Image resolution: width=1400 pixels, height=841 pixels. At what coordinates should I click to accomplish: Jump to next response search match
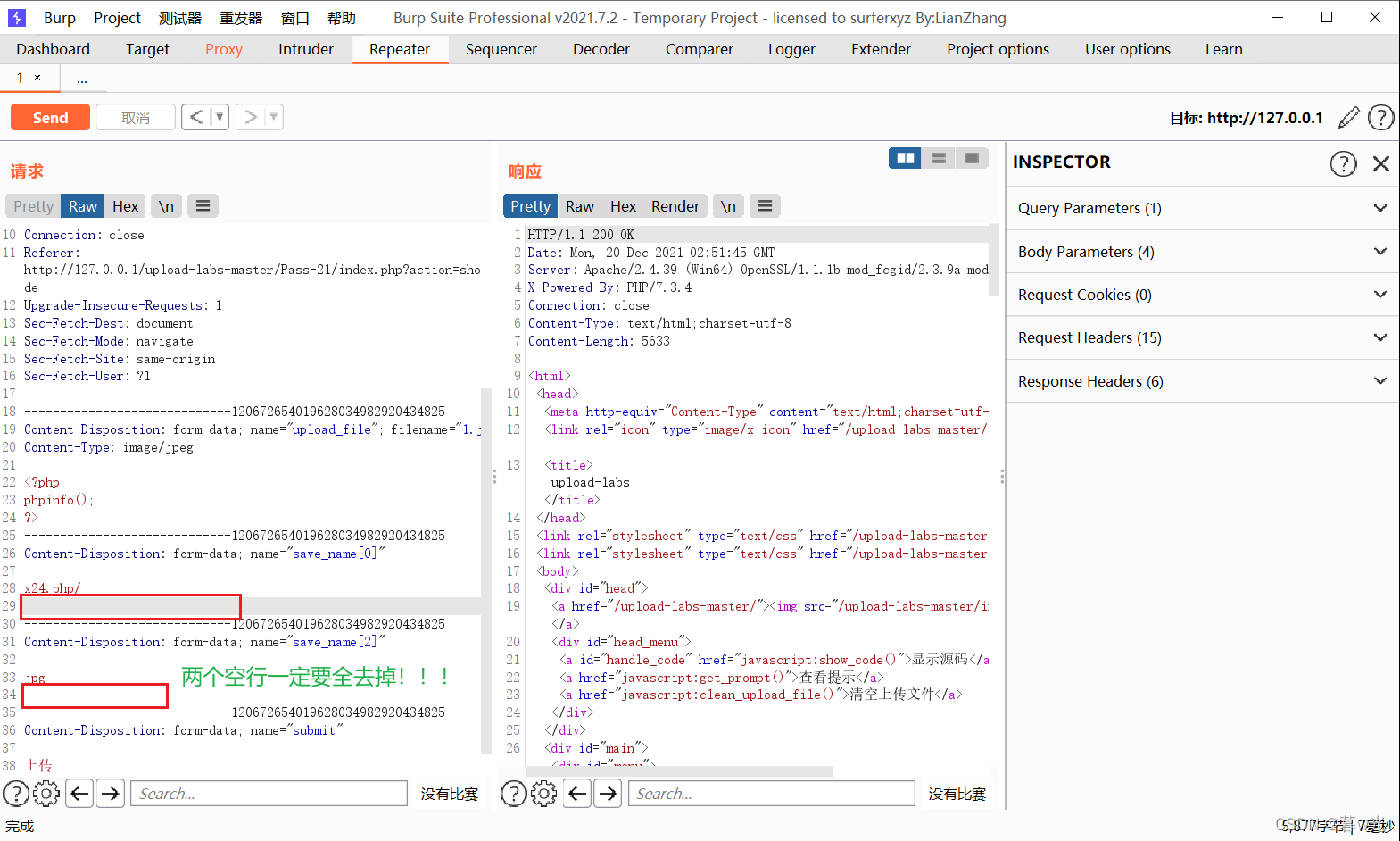[609, 793]
